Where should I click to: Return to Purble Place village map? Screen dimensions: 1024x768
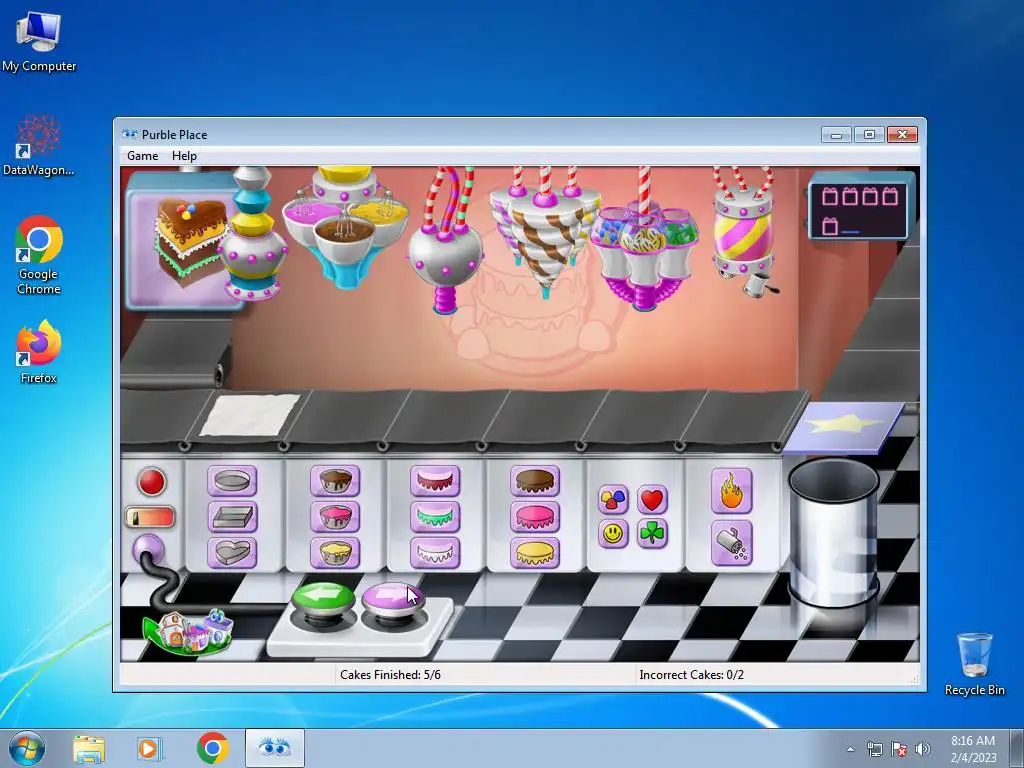click(189, 631)
